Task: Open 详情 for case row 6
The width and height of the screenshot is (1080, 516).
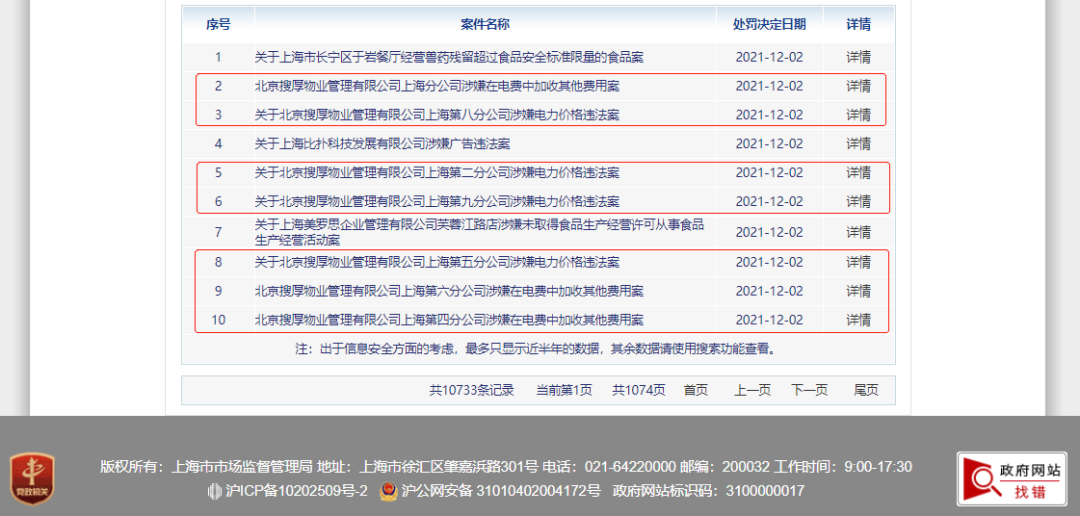Action: [858, 201]
